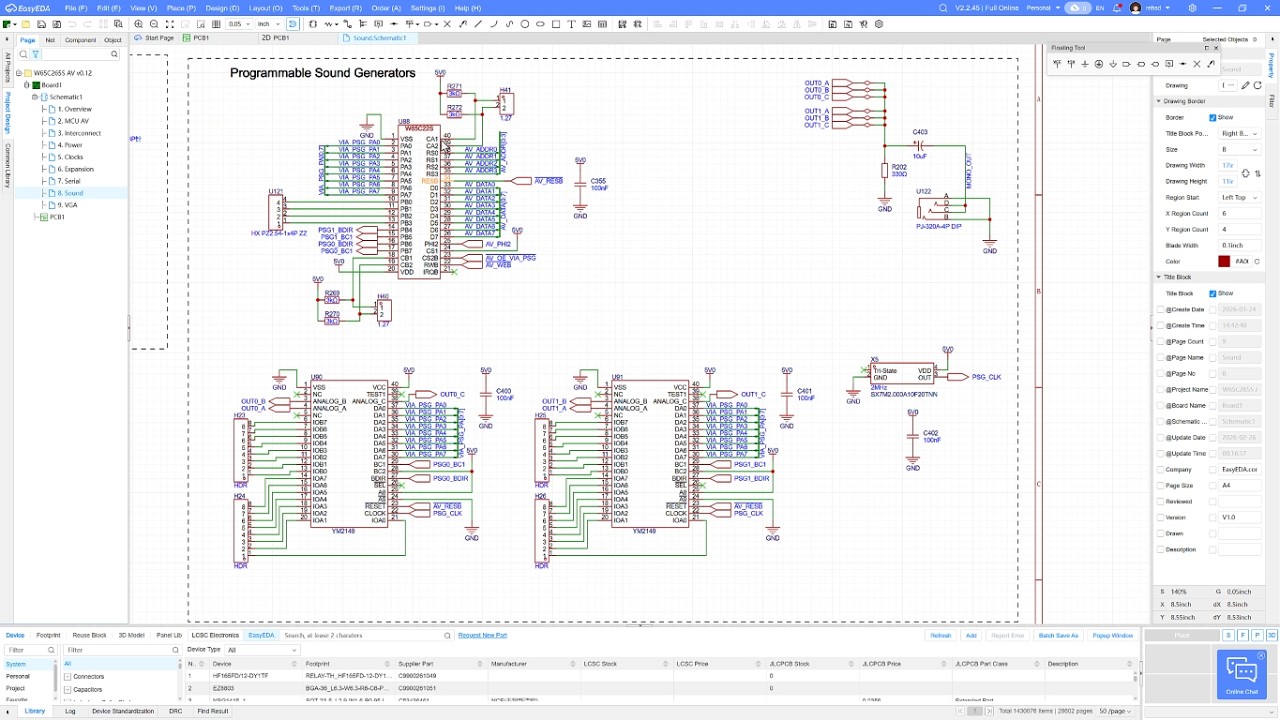Click the Popup Window button
Screen dimensions: 1280x720
click(x=1113, y=635)
